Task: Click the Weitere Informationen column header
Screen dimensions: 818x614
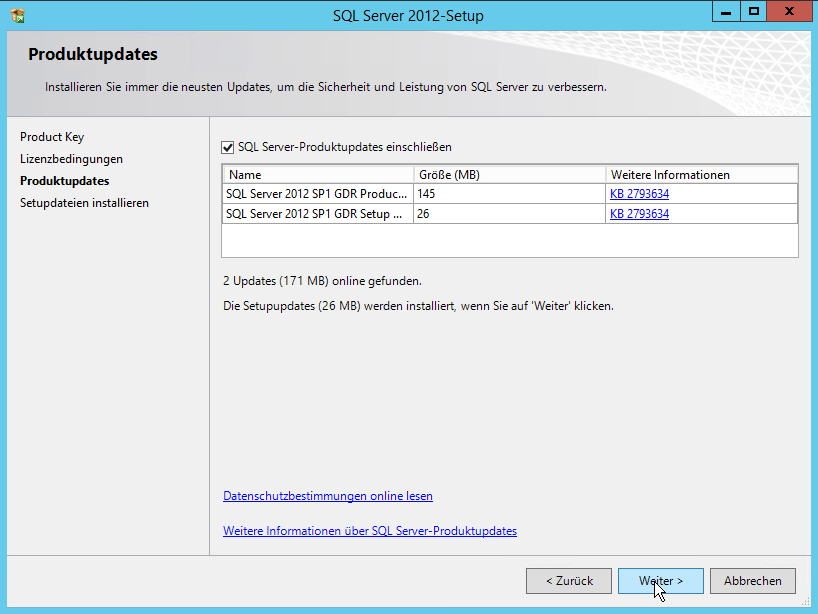Action: pyautogui.click(x=701, y=174)
